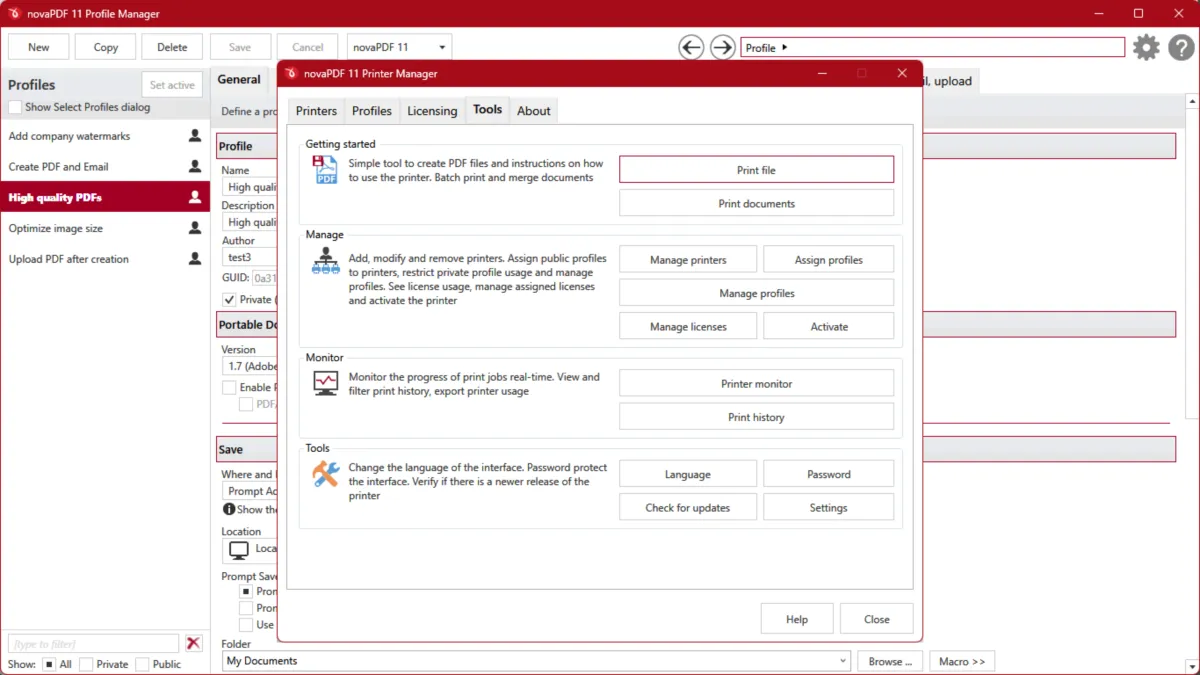
Task: Click the Print documents button
Action: pyautogui.click(x=756, y=203)
